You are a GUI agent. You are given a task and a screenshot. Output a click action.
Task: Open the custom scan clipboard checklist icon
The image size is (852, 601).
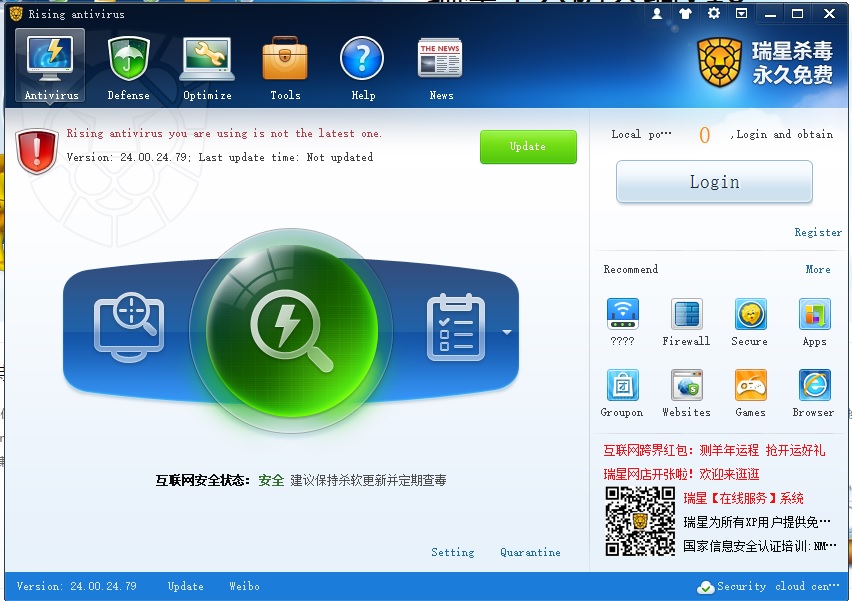pyautogui.click(x=456, y=328)
